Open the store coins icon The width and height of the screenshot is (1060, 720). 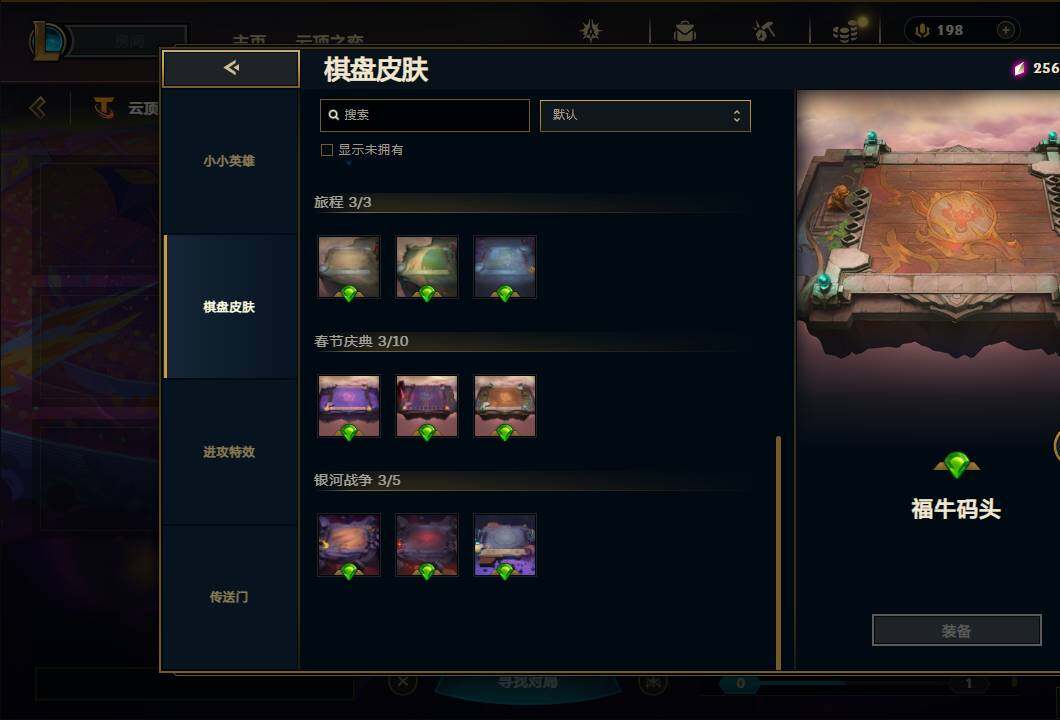pos(845,31)
